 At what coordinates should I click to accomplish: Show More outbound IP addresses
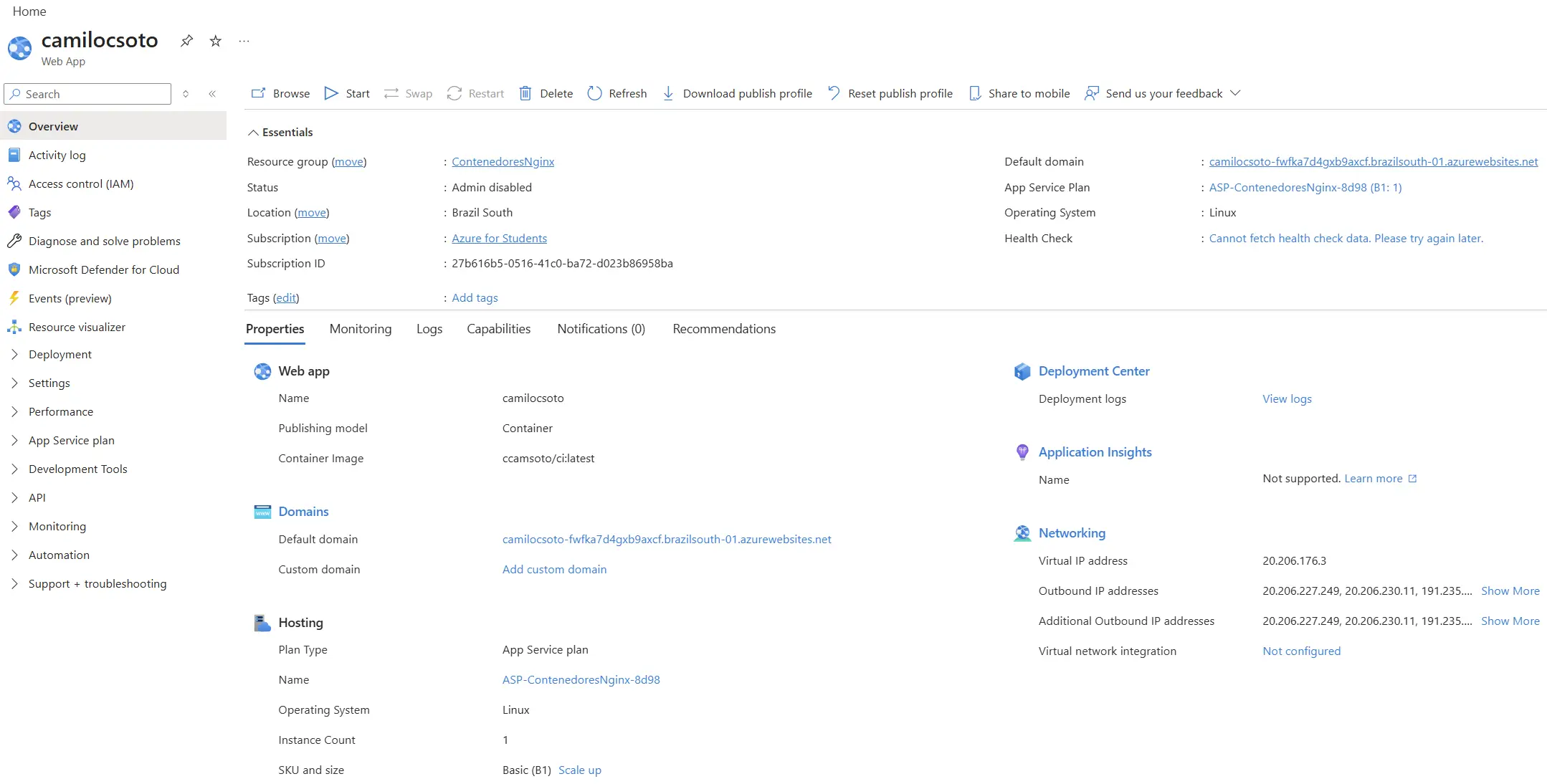click(1510, 591)
